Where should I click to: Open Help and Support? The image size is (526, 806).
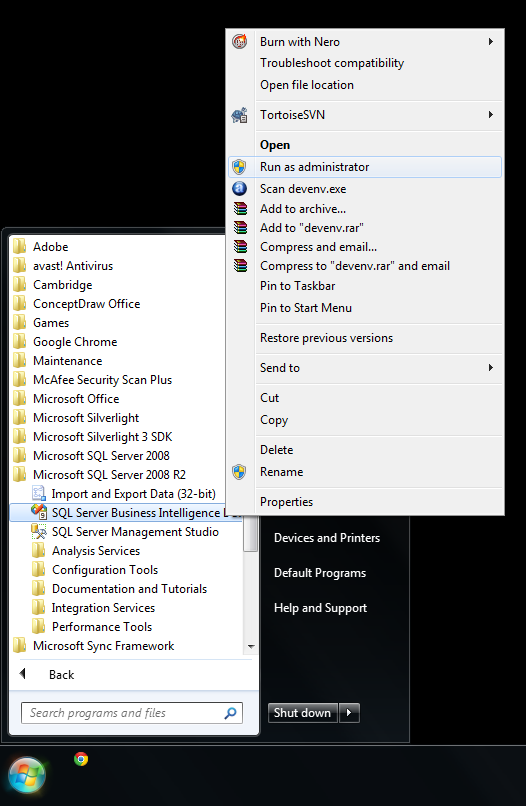coord(320,608)
